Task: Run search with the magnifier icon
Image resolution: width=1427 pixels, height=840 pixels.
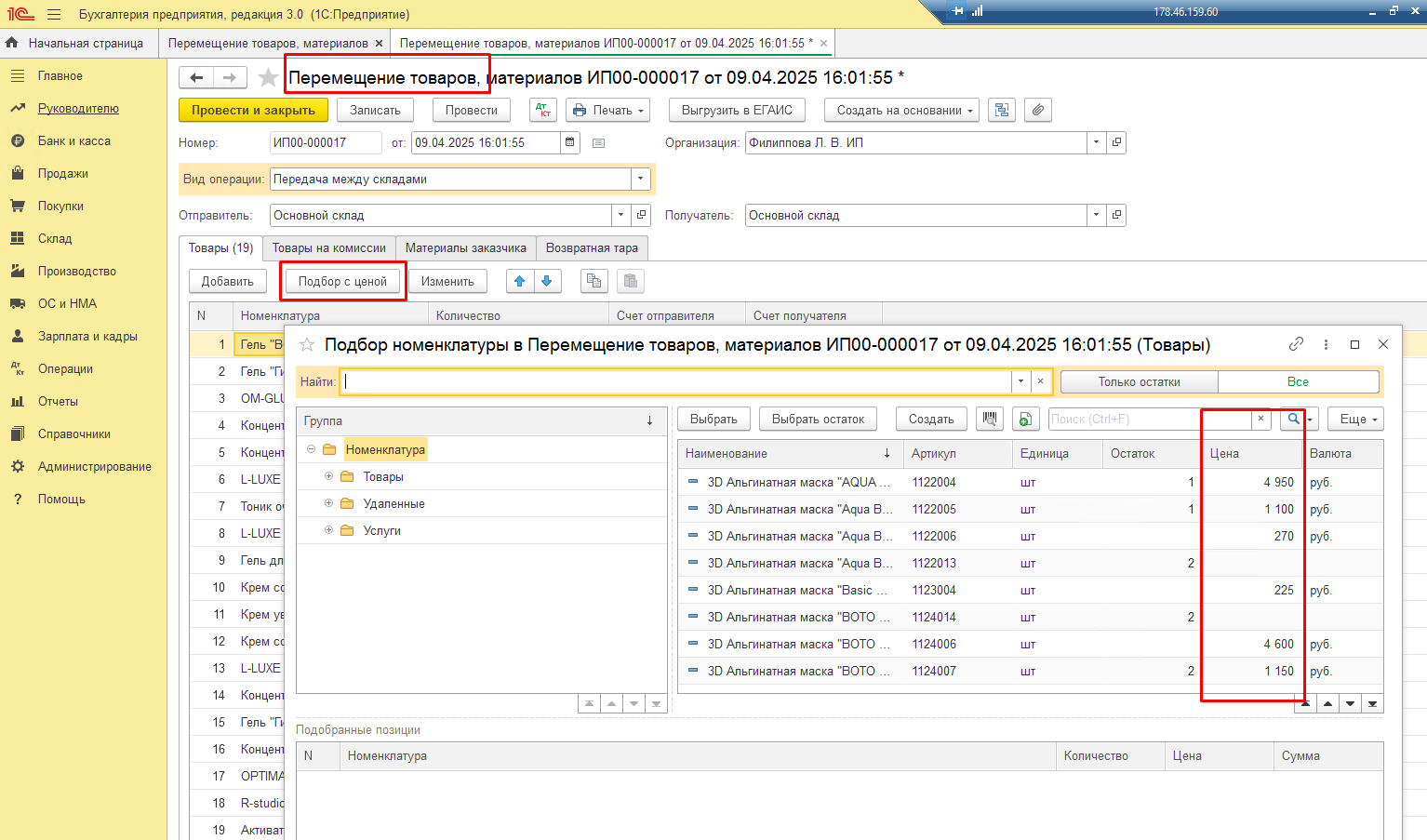Action: 1293,419
